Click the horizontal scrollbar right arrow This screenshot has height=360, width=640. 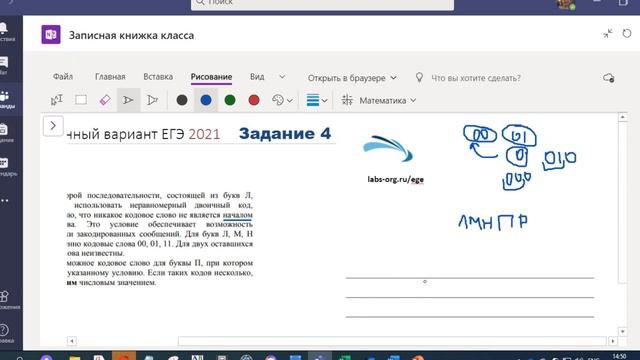[613, 341]
